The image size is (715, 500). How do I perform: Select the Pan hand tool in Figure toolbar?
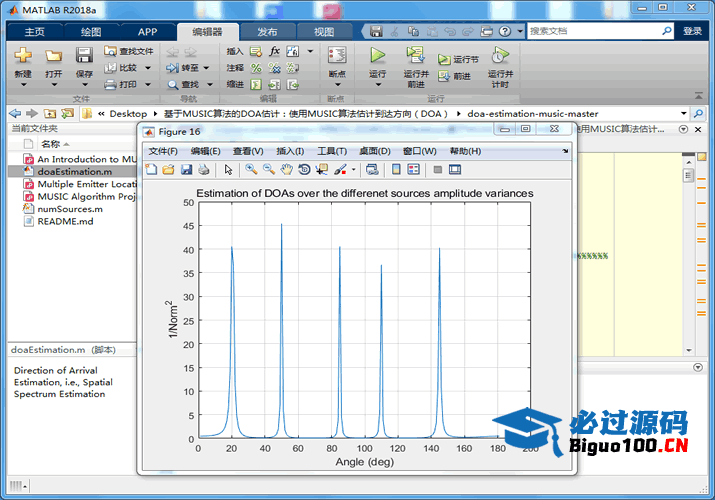pos(286,169)
